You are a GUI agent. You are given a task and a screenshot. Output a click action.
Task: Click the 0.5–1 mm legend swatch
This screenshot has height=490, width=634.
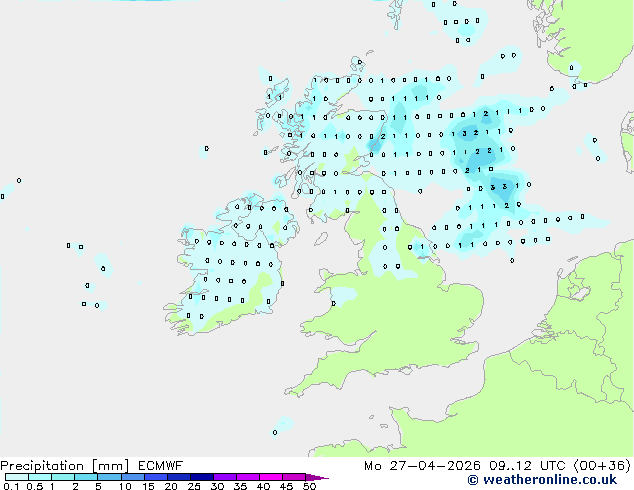[40, 477]
